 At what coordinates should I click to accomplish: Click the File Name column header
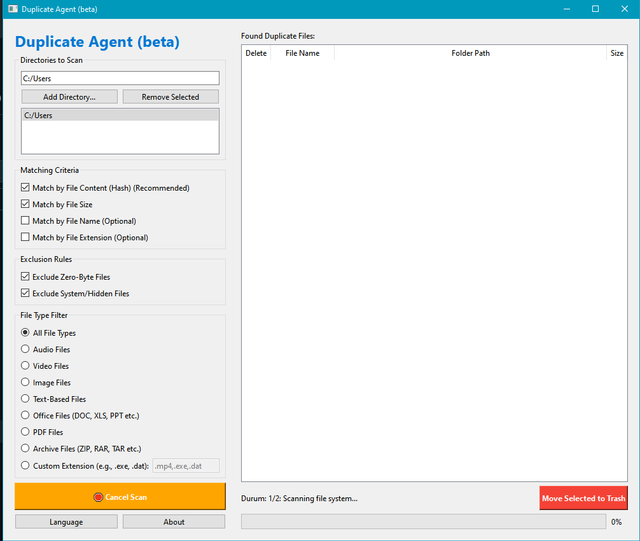pyautogui.click(x=302, y=53)
